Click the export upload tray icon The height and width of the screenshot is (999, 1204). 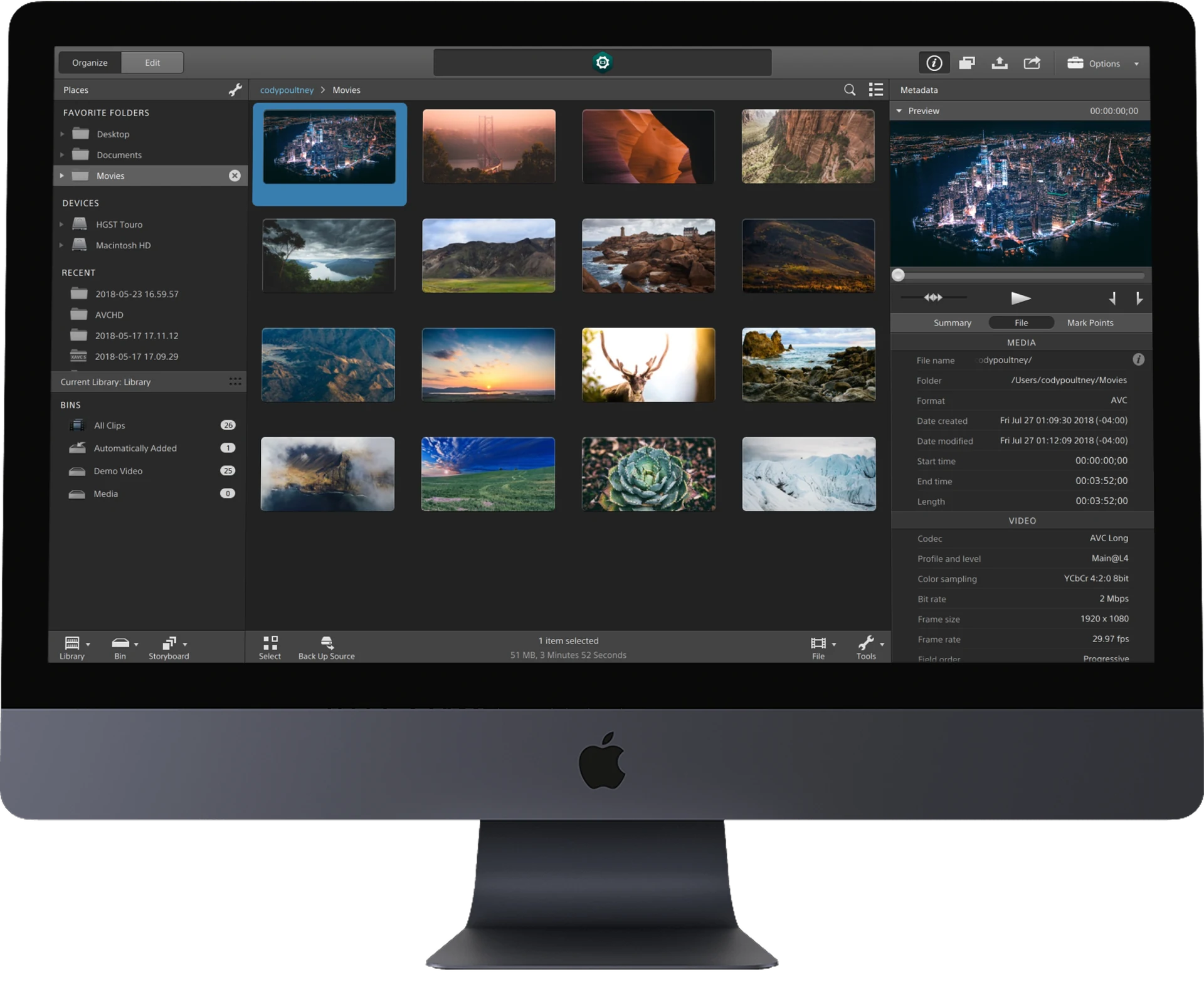(x=1000, y=63)
